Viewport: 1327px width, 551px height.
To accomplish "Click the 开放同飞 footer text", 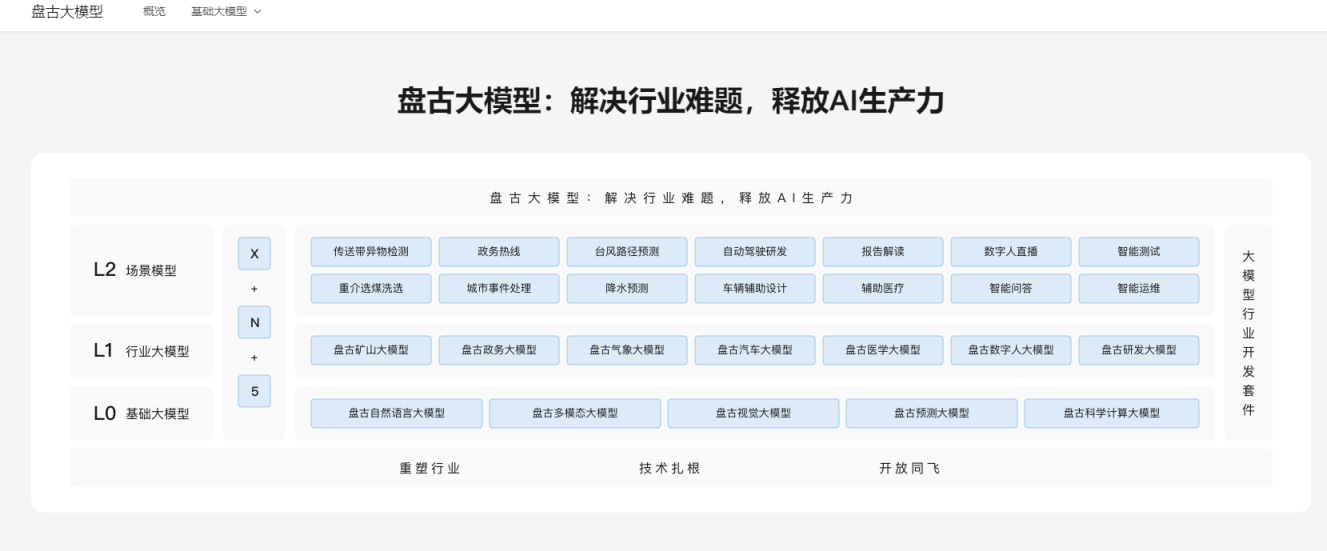I will tap(910, 468).
